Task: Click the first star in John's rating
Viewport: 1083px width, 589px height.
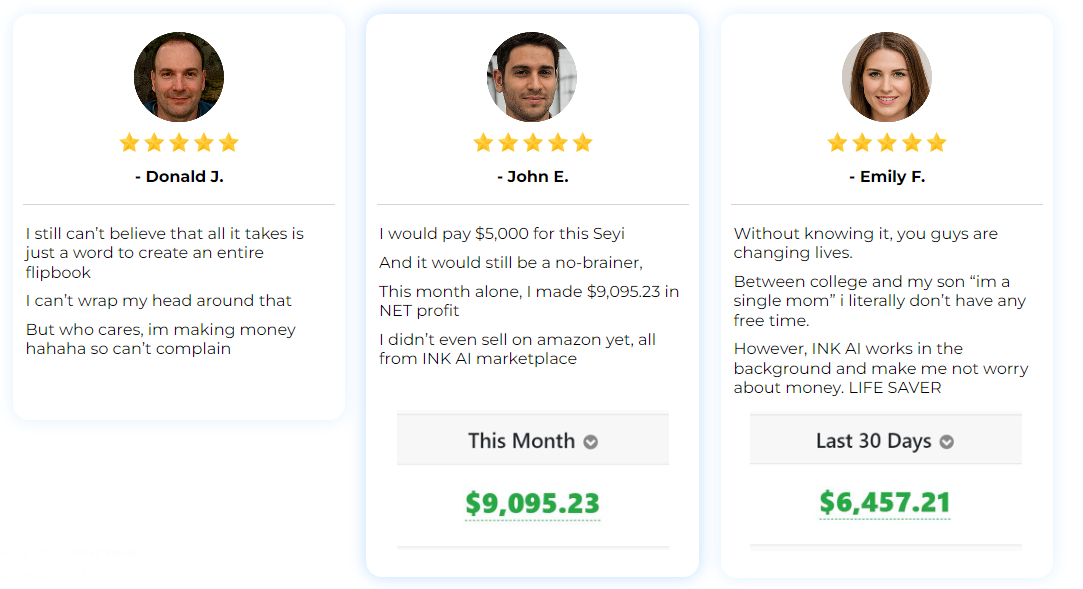Action: [483, 143]
